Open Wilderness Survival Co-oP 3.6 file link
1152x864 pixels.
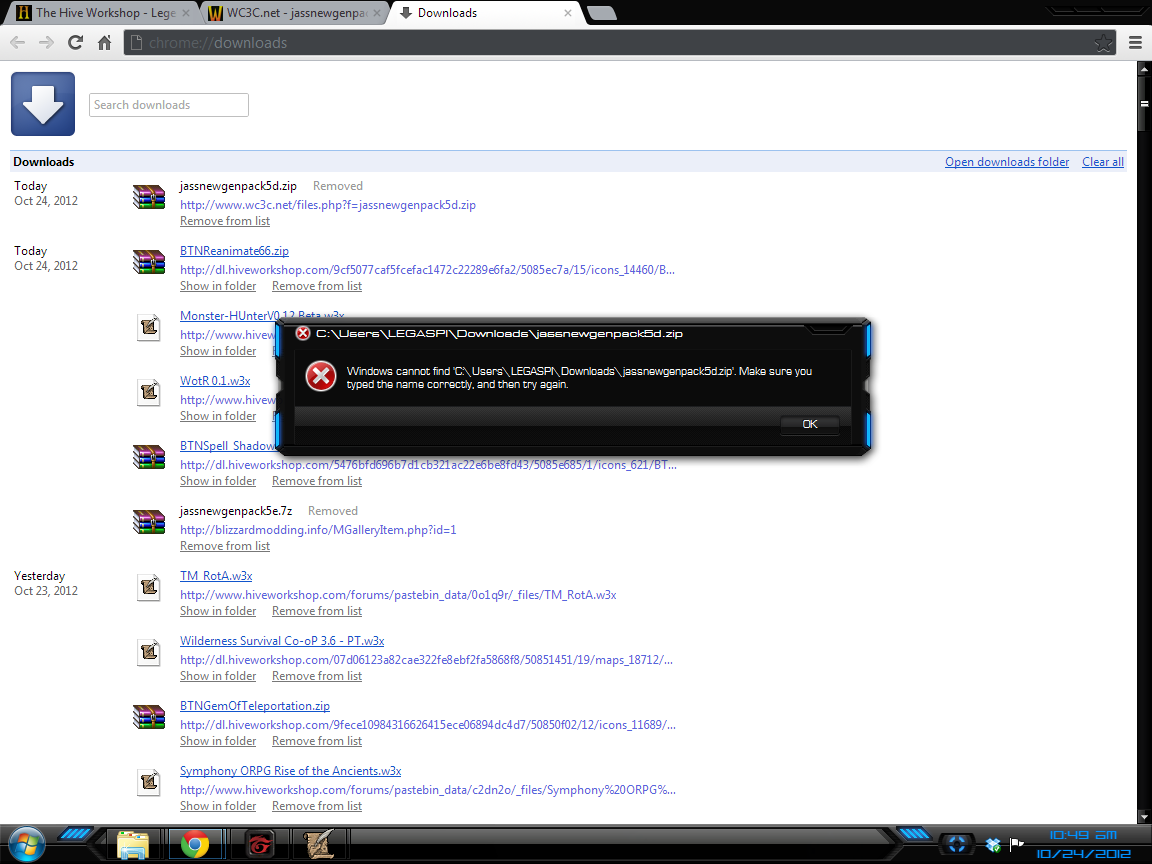tap(282, 641)
